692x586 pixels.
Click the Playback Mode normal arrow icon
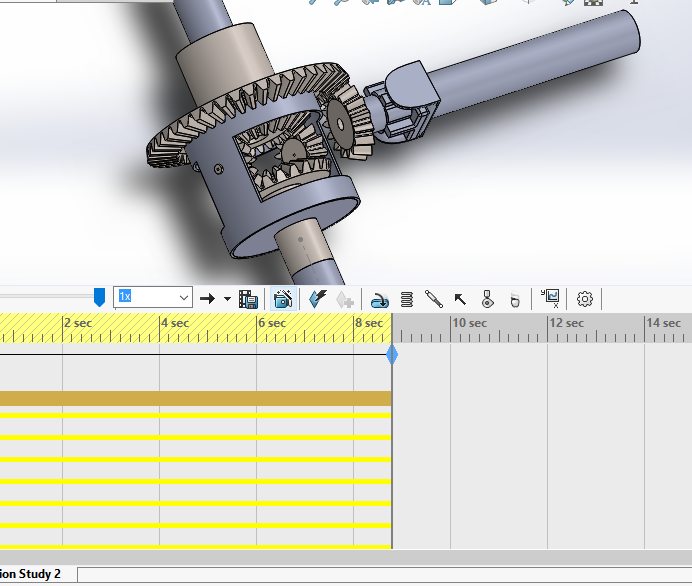click(x=207, y=299)
